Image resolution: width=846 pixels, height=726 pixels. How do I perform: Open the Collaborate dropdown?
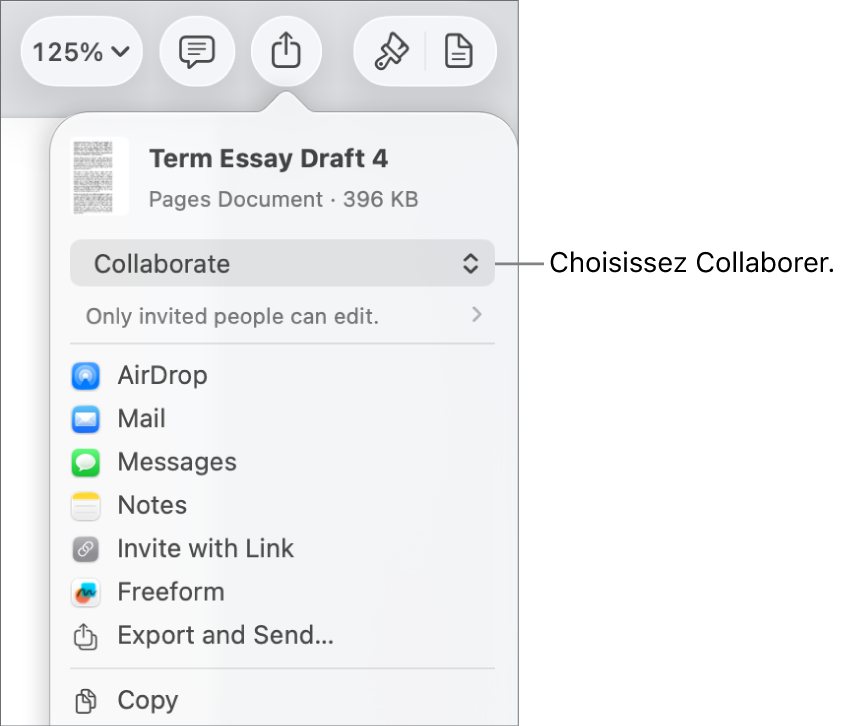(x=282, y=264)
